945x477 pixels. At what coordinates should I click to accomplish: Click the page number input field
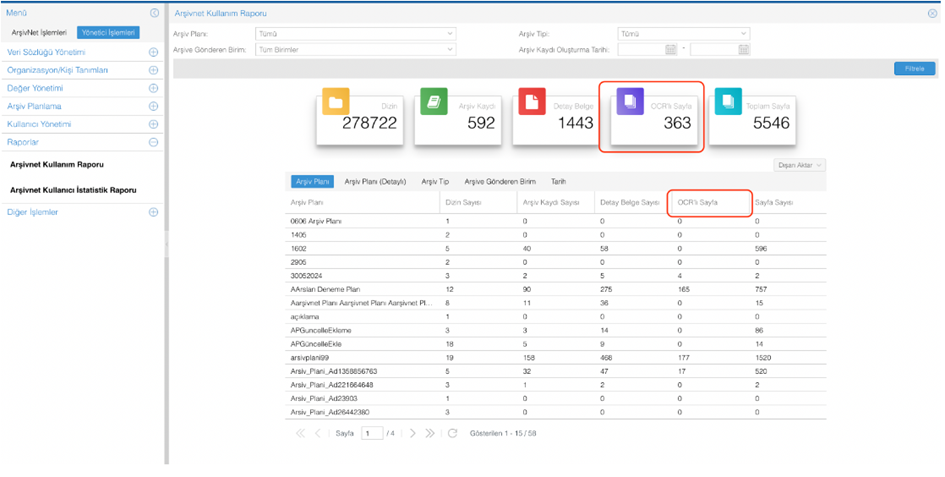372,434
